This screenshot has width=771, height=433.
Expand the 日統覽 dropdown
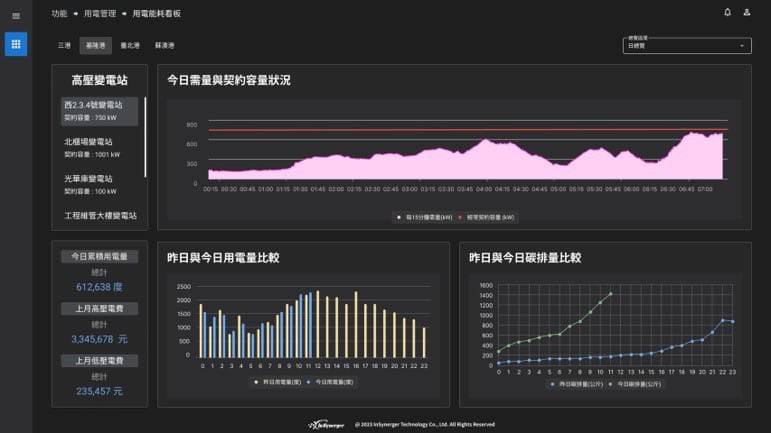click(x=686, y=46)
